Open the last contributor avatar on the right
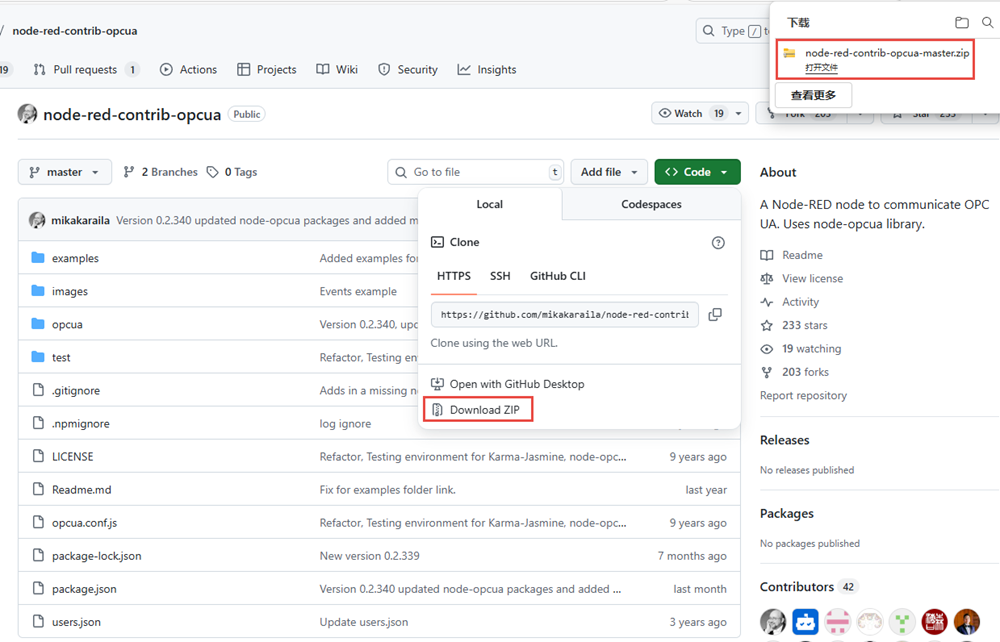Image resolution: width=1000 pixels, height=642 pixels. click(x=967, y=622)
